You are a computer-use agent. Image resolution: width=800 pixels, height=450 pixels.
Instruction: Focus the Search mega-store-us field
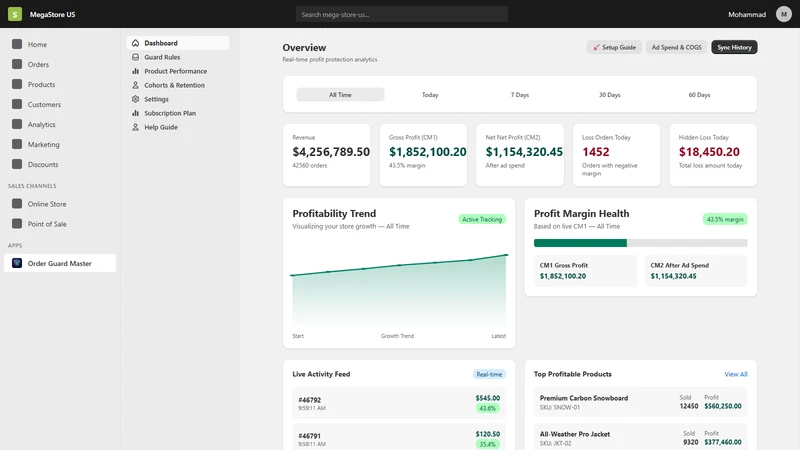click(402, 14)
